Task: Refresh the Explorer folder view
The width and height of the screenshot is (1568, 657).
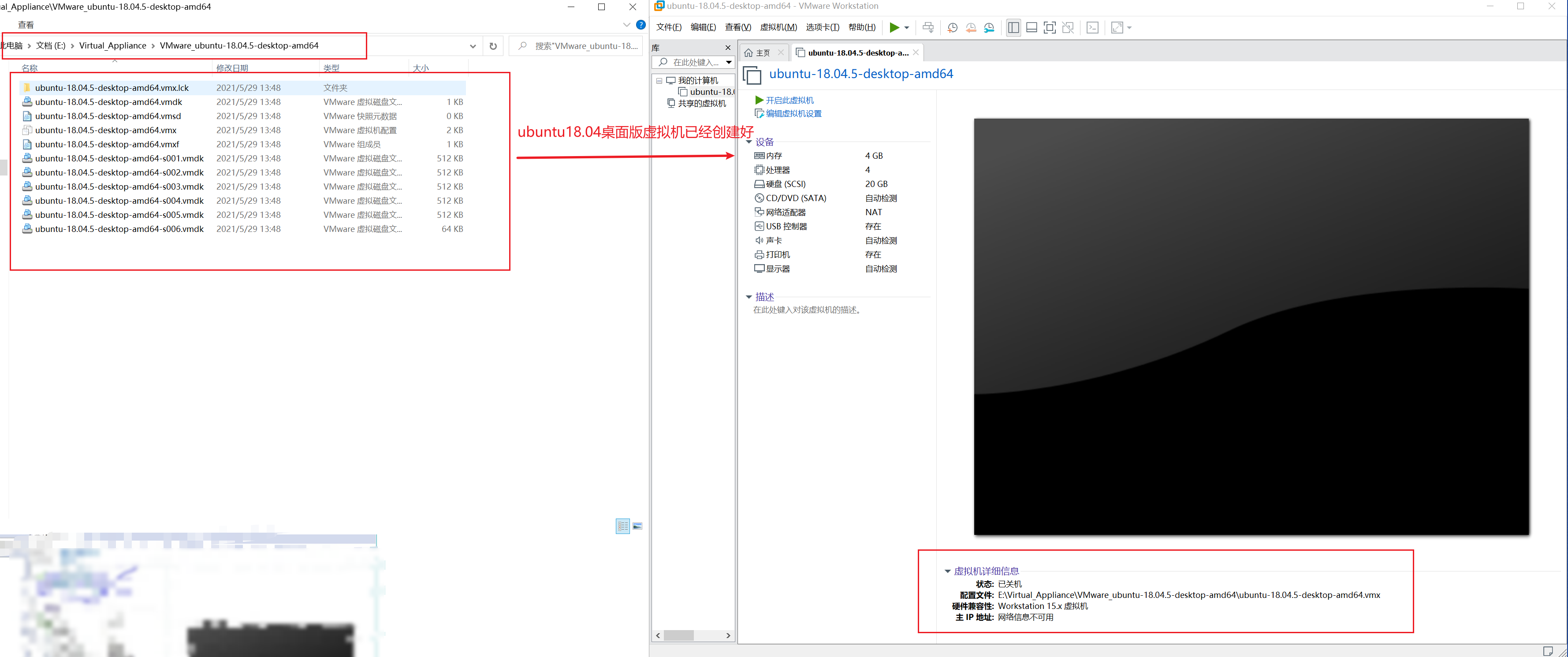Action: (493, 46)
